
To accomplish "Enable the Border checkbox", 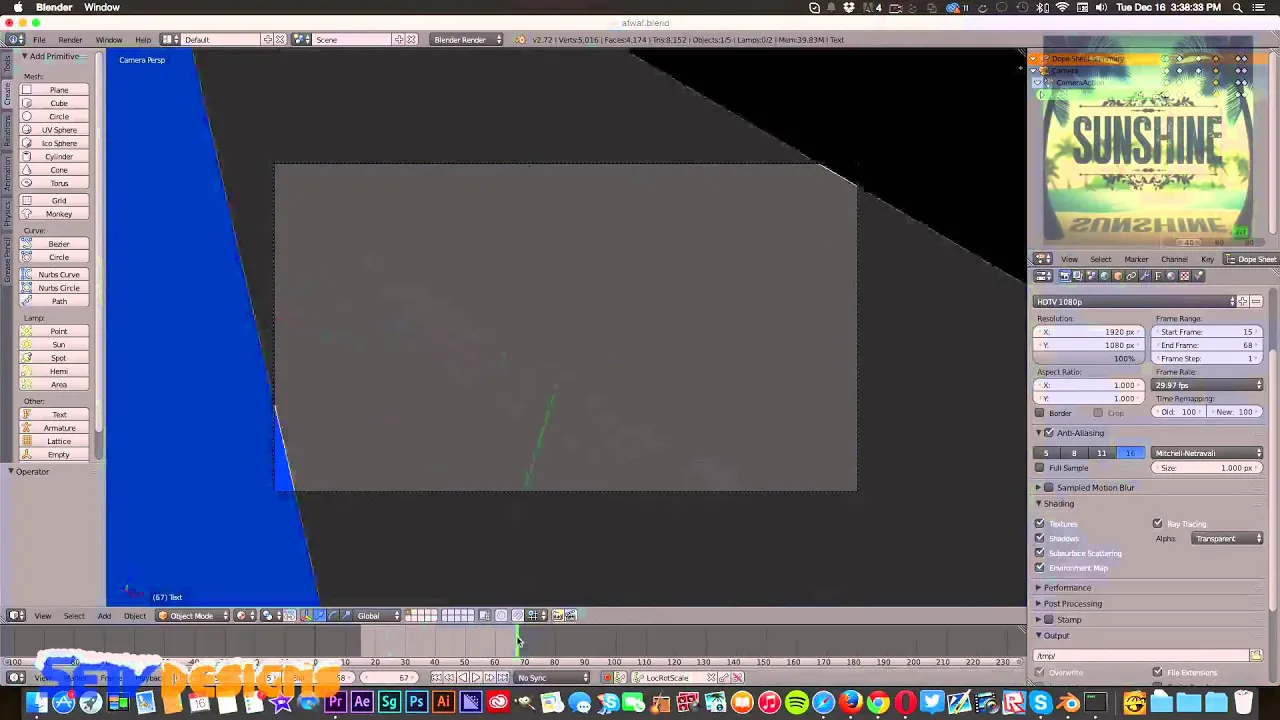I will pos(1039,413).
